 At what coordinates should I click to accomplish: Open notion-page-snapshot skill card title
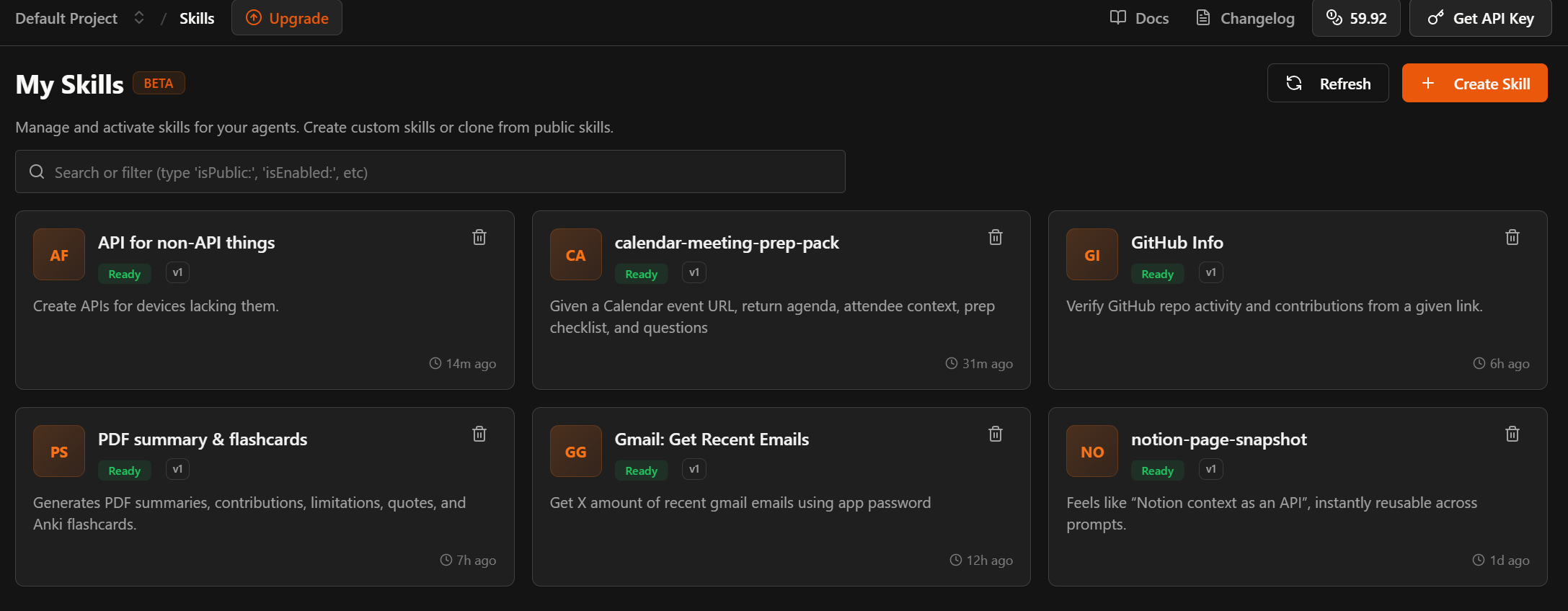[1218, 440]
